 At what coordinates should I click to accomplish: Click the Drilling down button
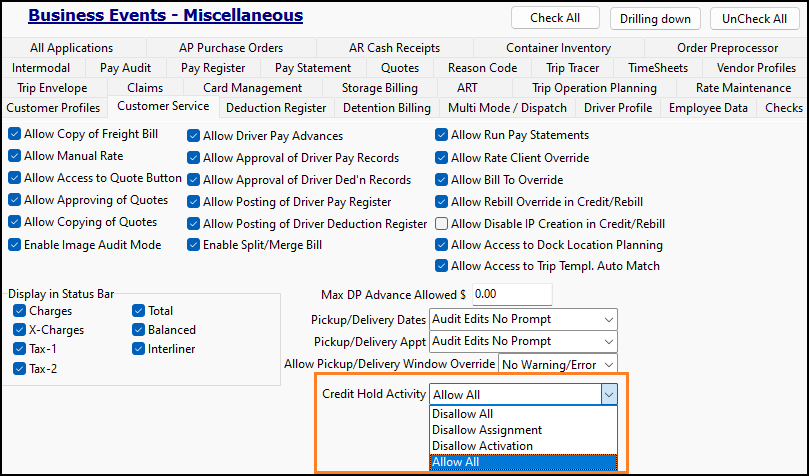click(655, 19)
